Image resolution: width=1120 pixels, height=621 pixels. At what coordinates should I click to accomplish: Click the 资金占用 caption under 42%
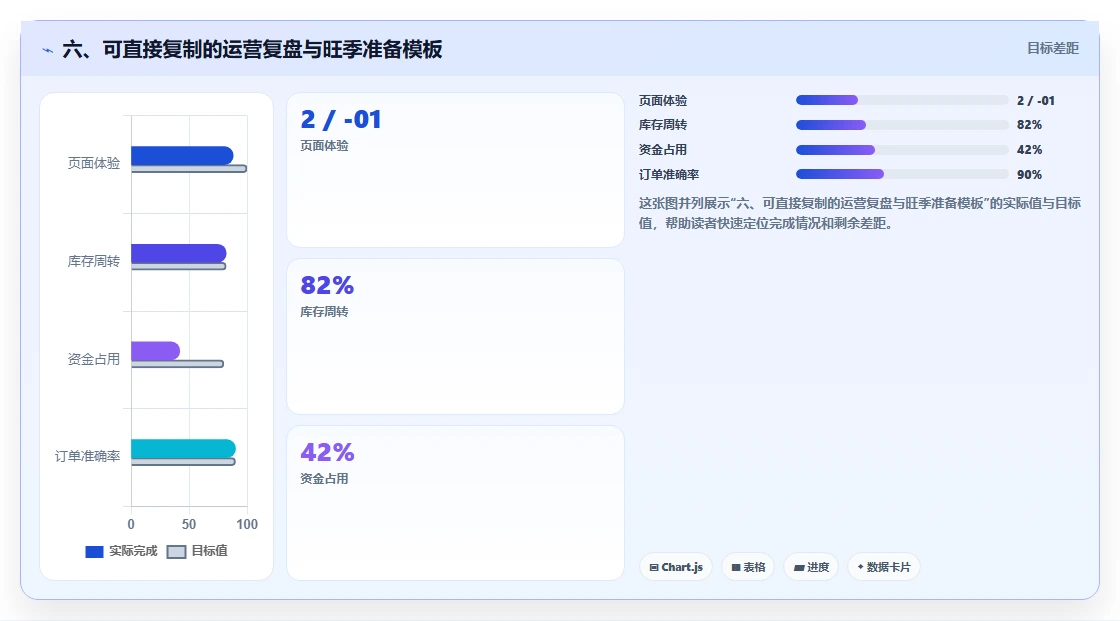point(324,479)
